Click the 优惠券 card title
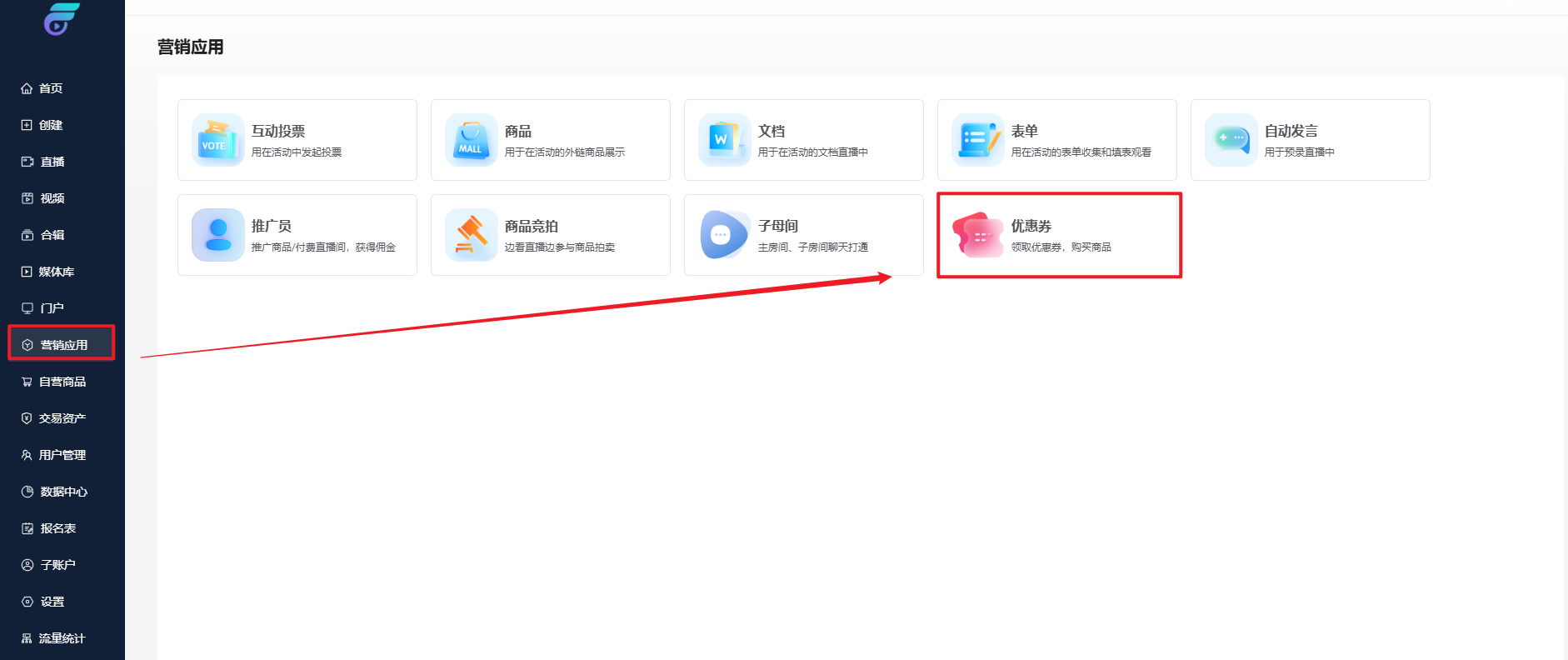The image size is (1568, 660). click(x=1031, y=226)
